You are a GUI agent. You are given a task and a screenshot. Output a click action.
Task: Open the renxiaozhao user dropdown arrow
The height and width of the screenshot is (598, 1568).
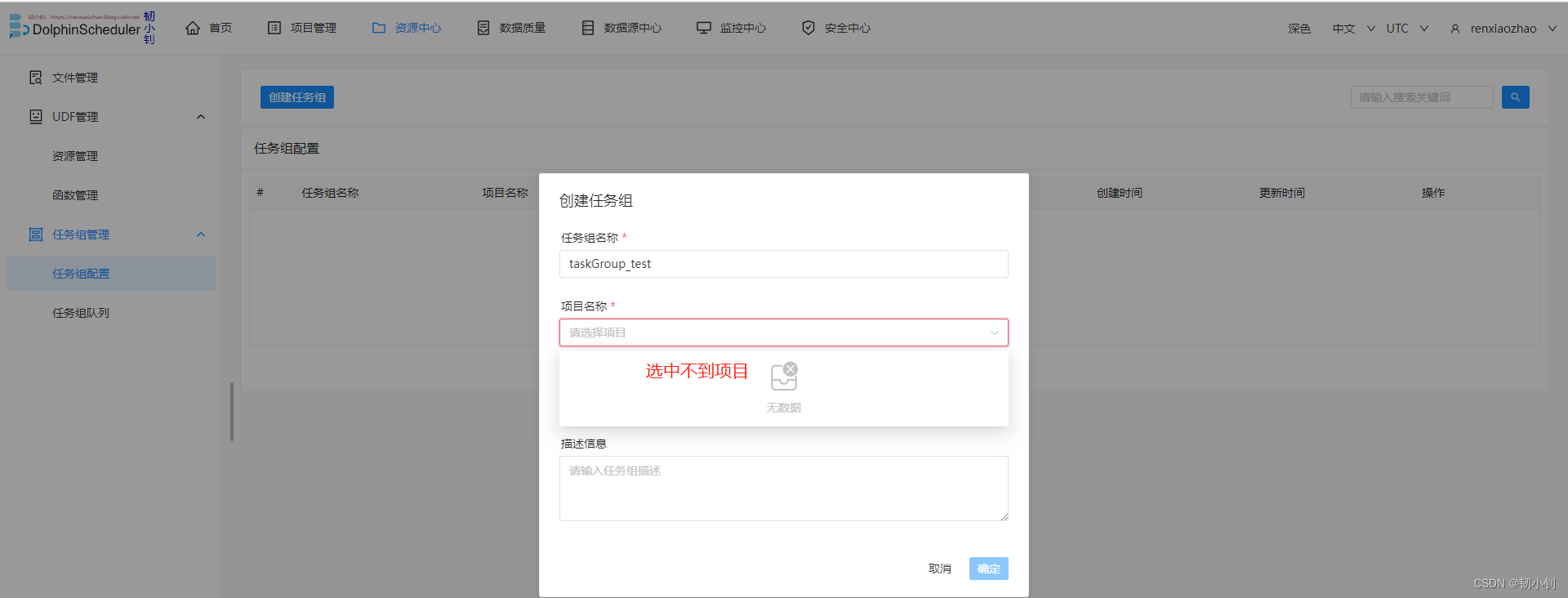click(1552, 29)
